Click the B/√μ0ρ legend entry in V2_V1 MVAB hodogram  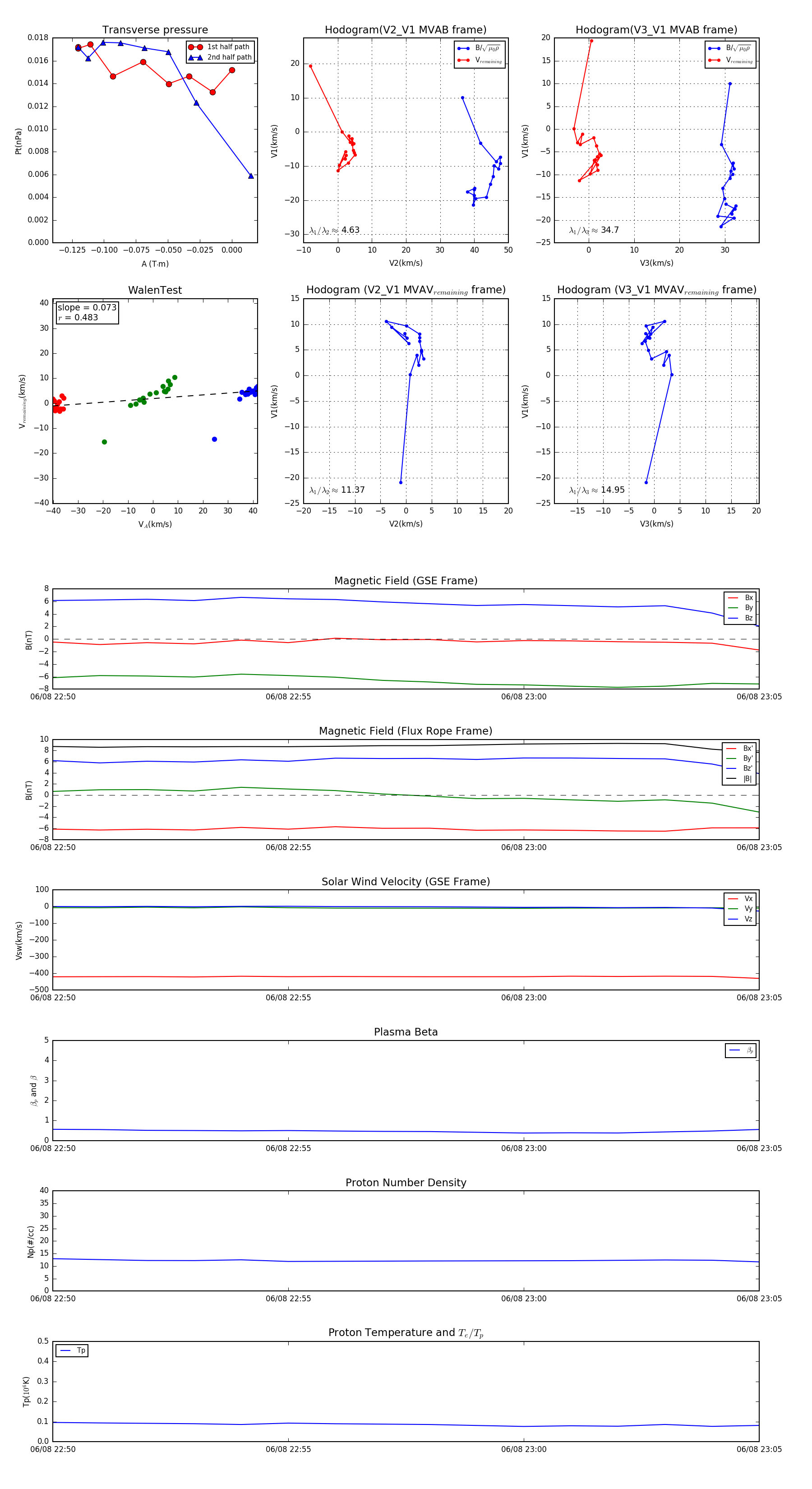[x=479, y=49]
